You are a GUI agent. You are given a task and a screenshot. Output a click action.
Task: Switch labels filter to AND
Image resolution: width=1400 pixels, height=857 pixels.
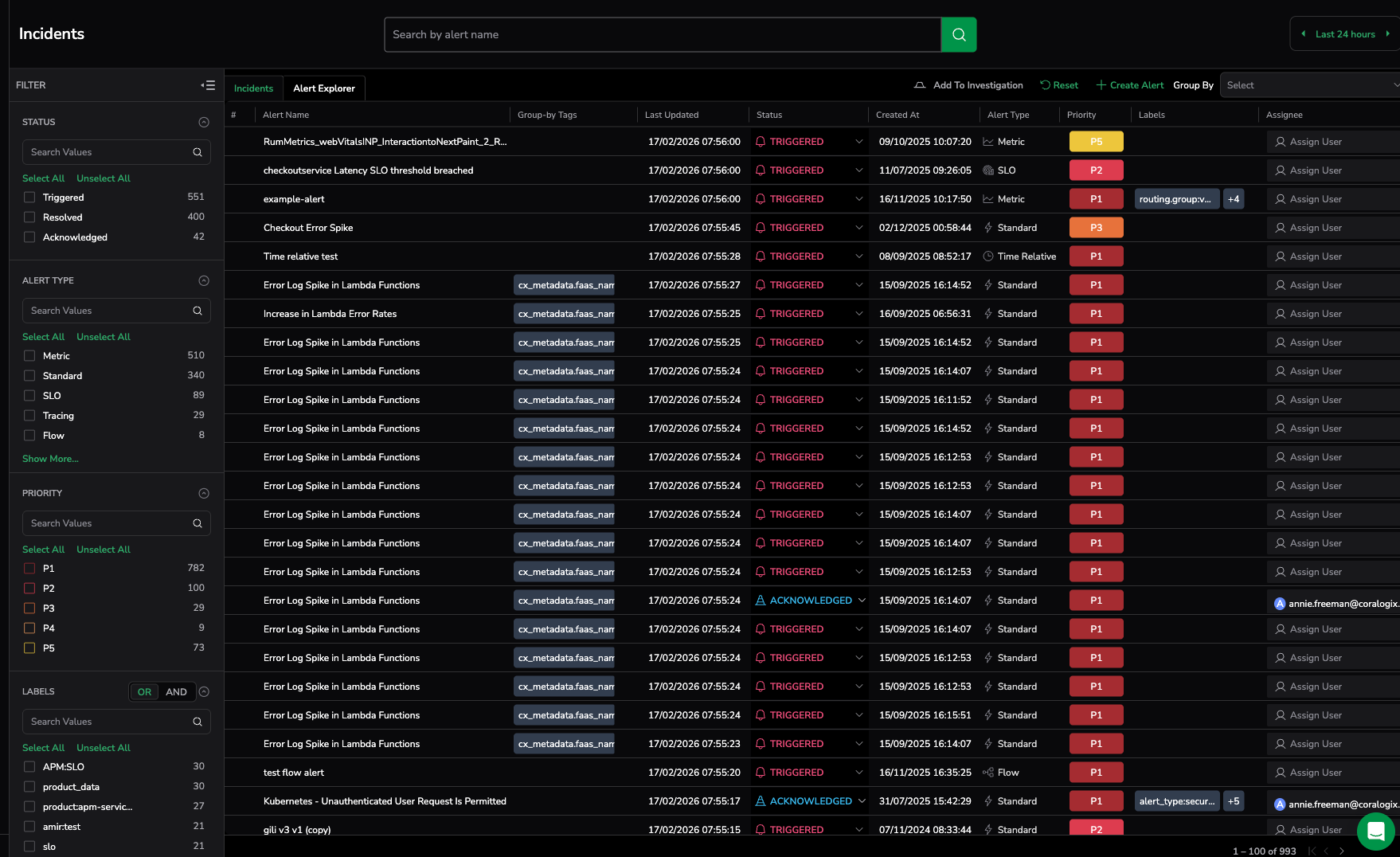176,692
